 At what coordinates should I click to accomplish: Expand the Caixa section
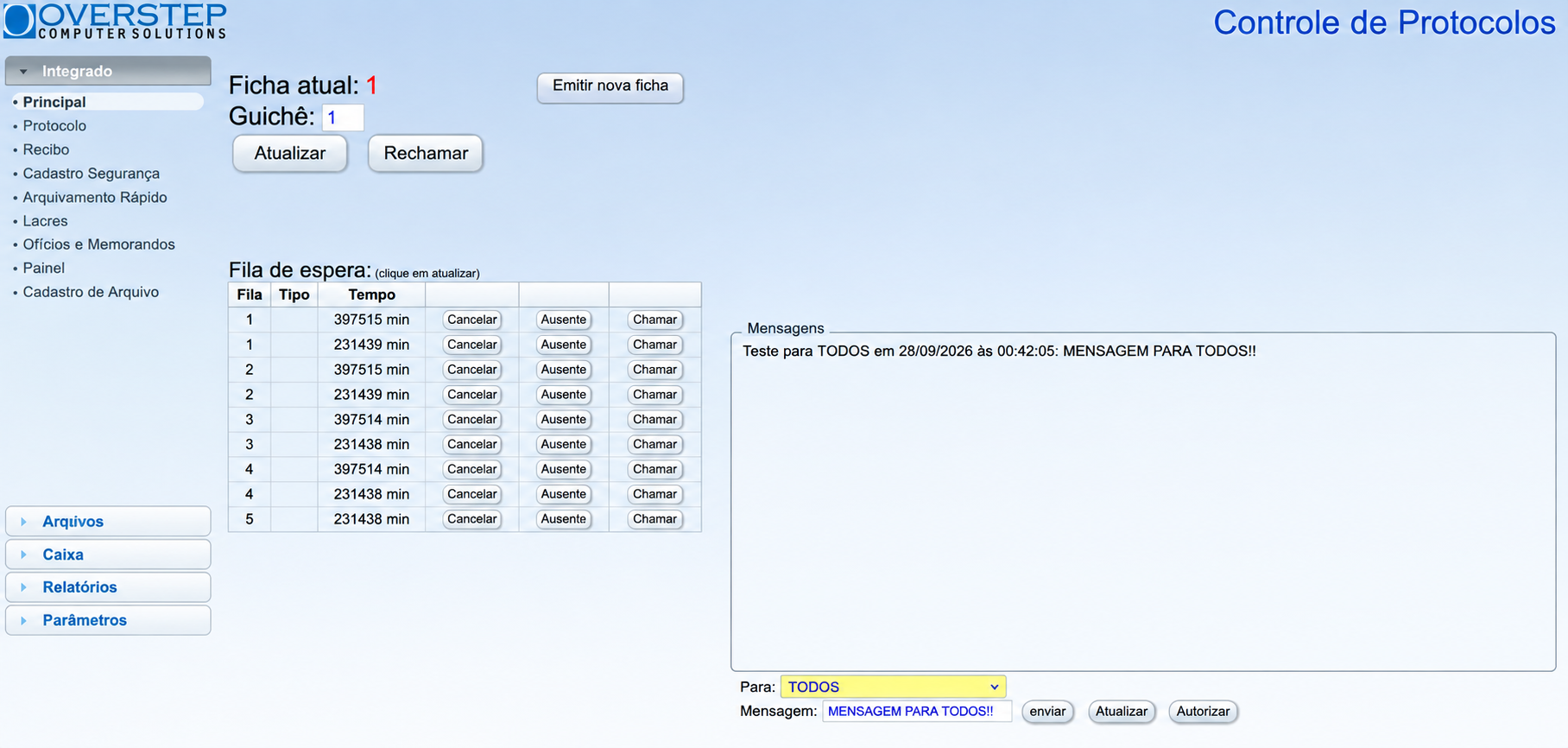point(108,555)
